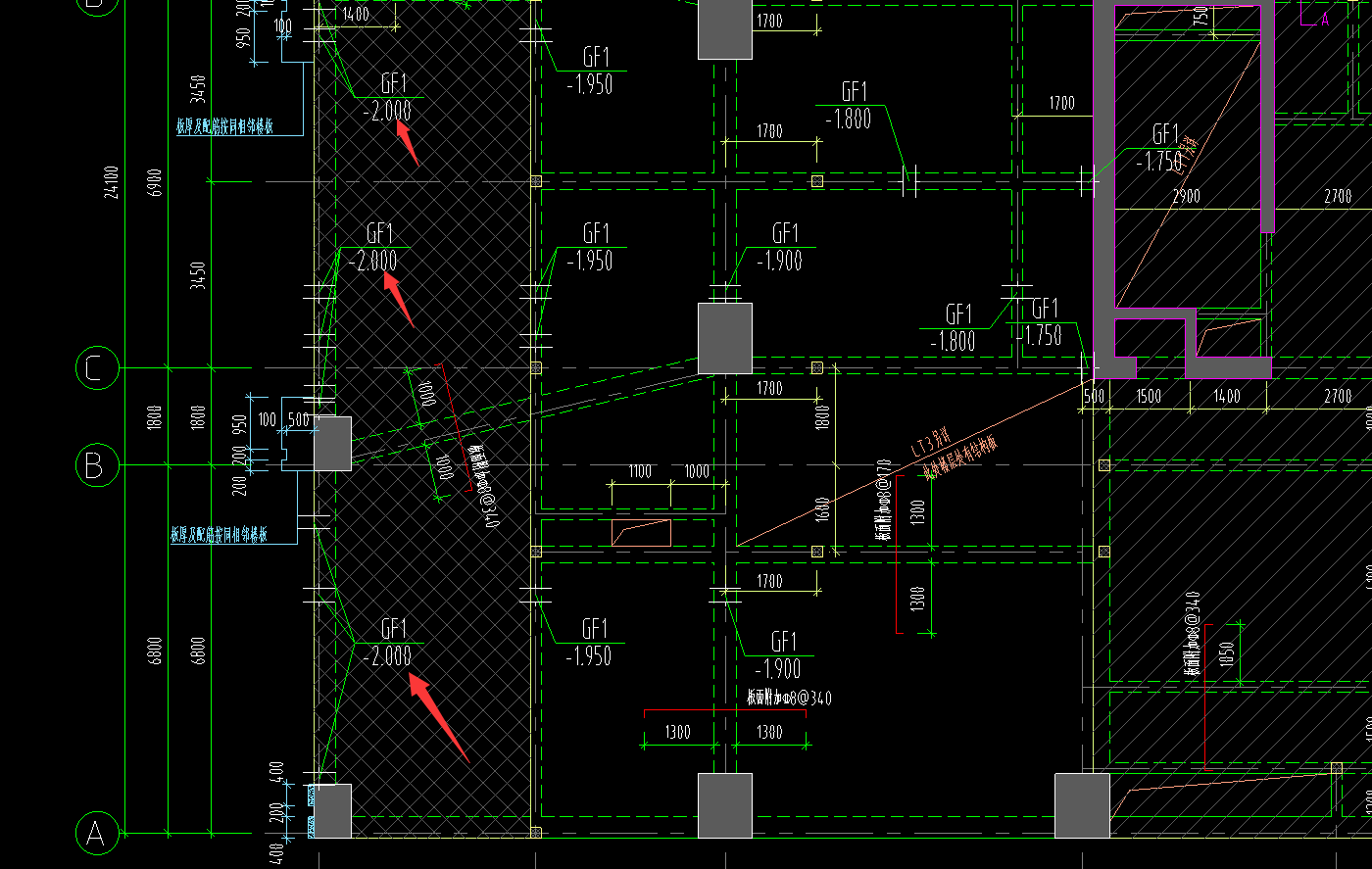
Task: Click the 1100 dimension text
Action: coord(640,471)
